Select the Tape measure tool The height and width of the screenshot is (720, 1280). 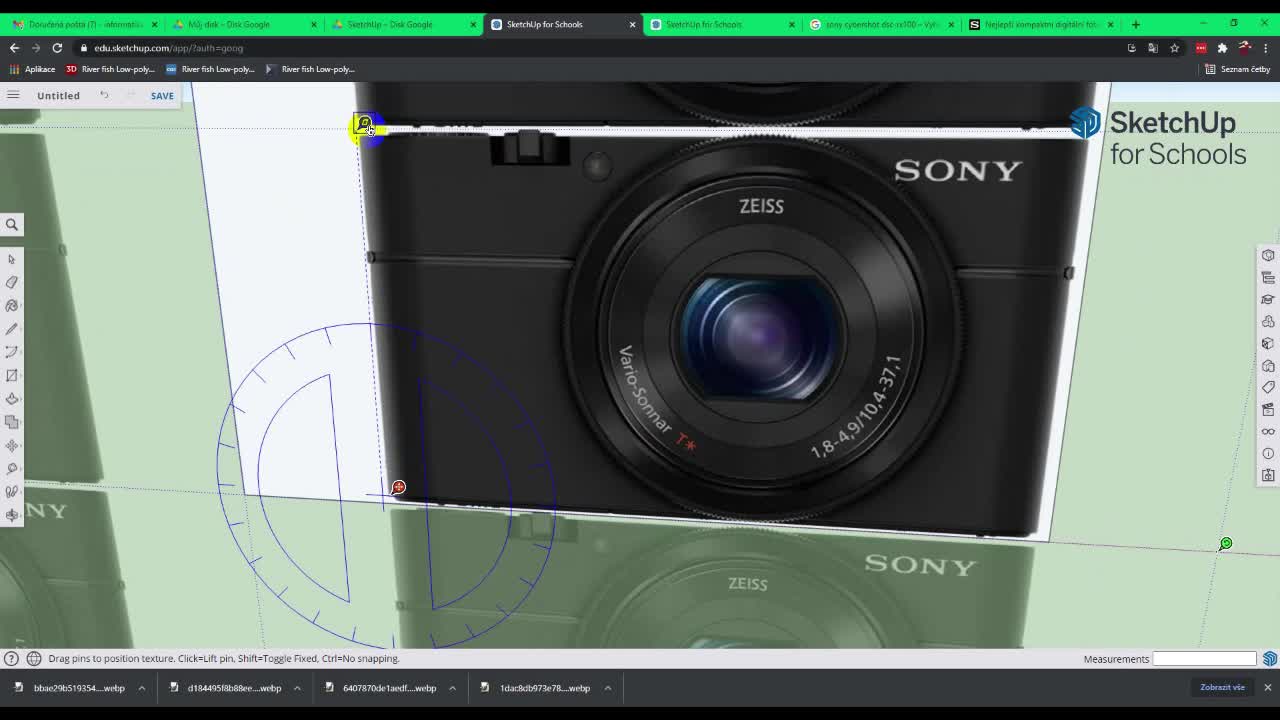pos(12,469)
